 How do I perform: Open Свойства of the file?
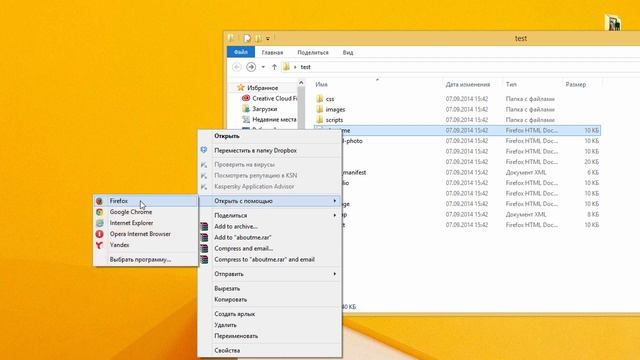[270, 350]
